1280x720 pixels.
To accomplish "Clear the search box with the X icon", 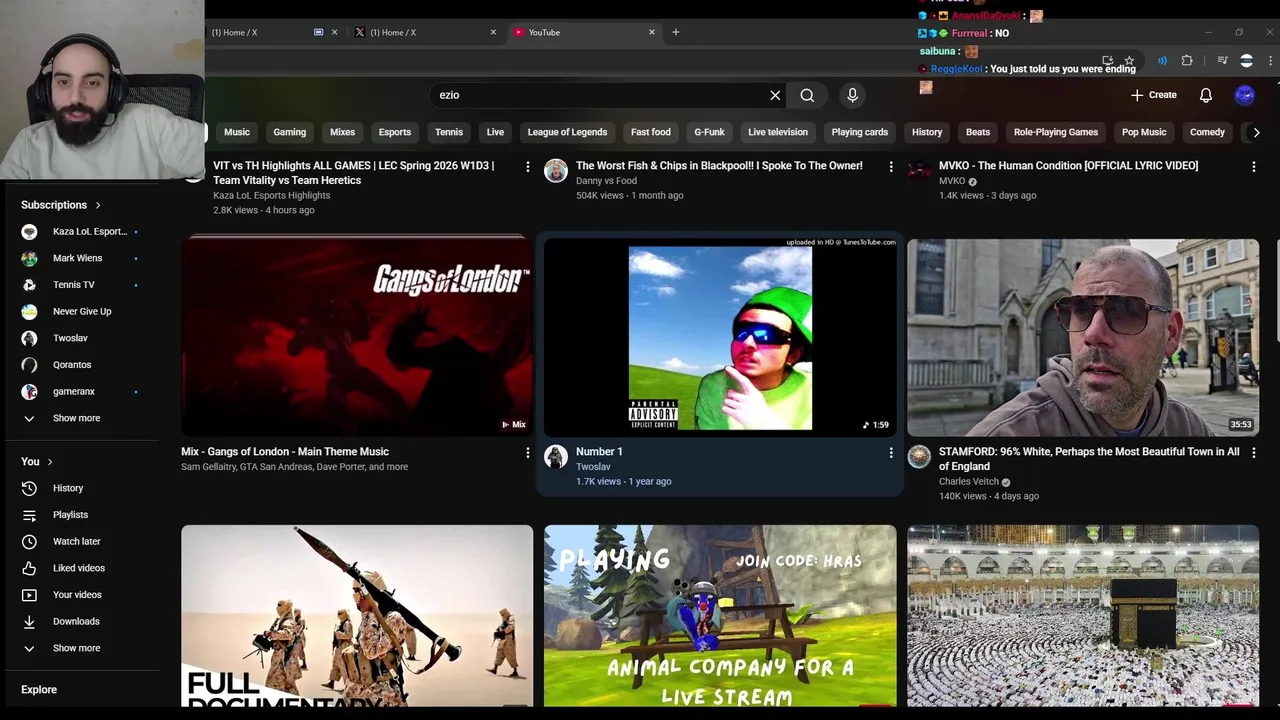I will (x=775, y=95).
